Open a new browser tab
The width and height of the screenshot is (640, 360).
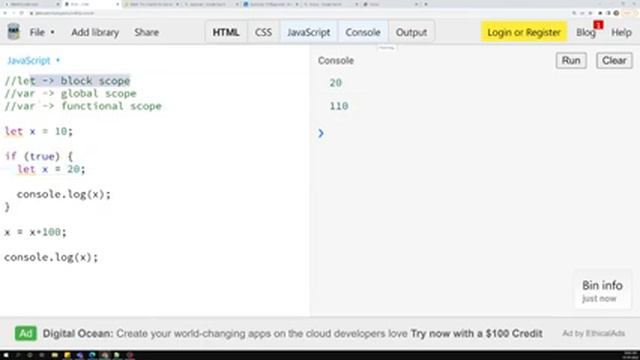tap(426, 4)
